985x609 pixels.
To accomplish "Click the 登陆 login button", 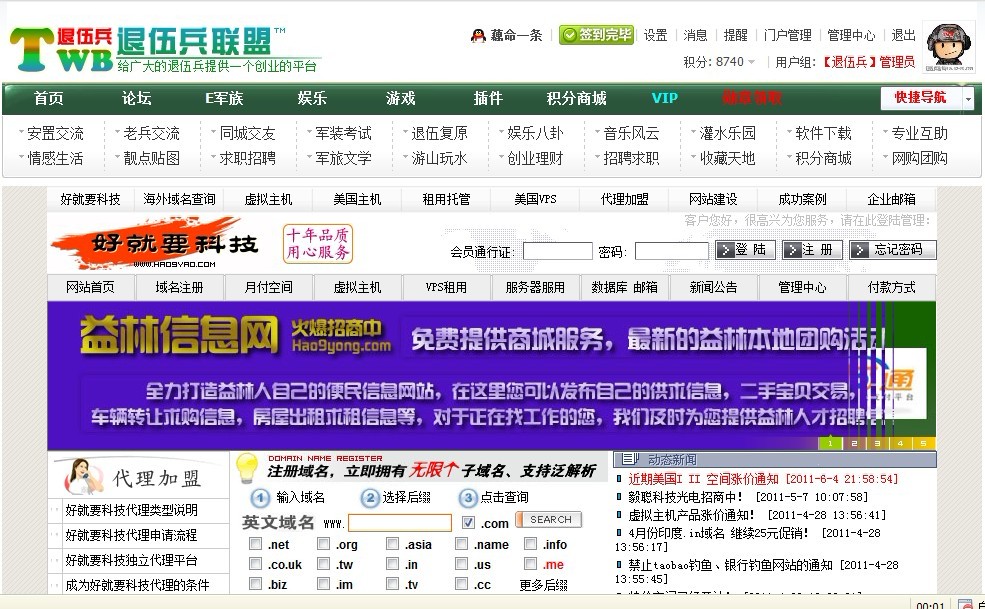I will pyautogui.click(x=745, y=250).
